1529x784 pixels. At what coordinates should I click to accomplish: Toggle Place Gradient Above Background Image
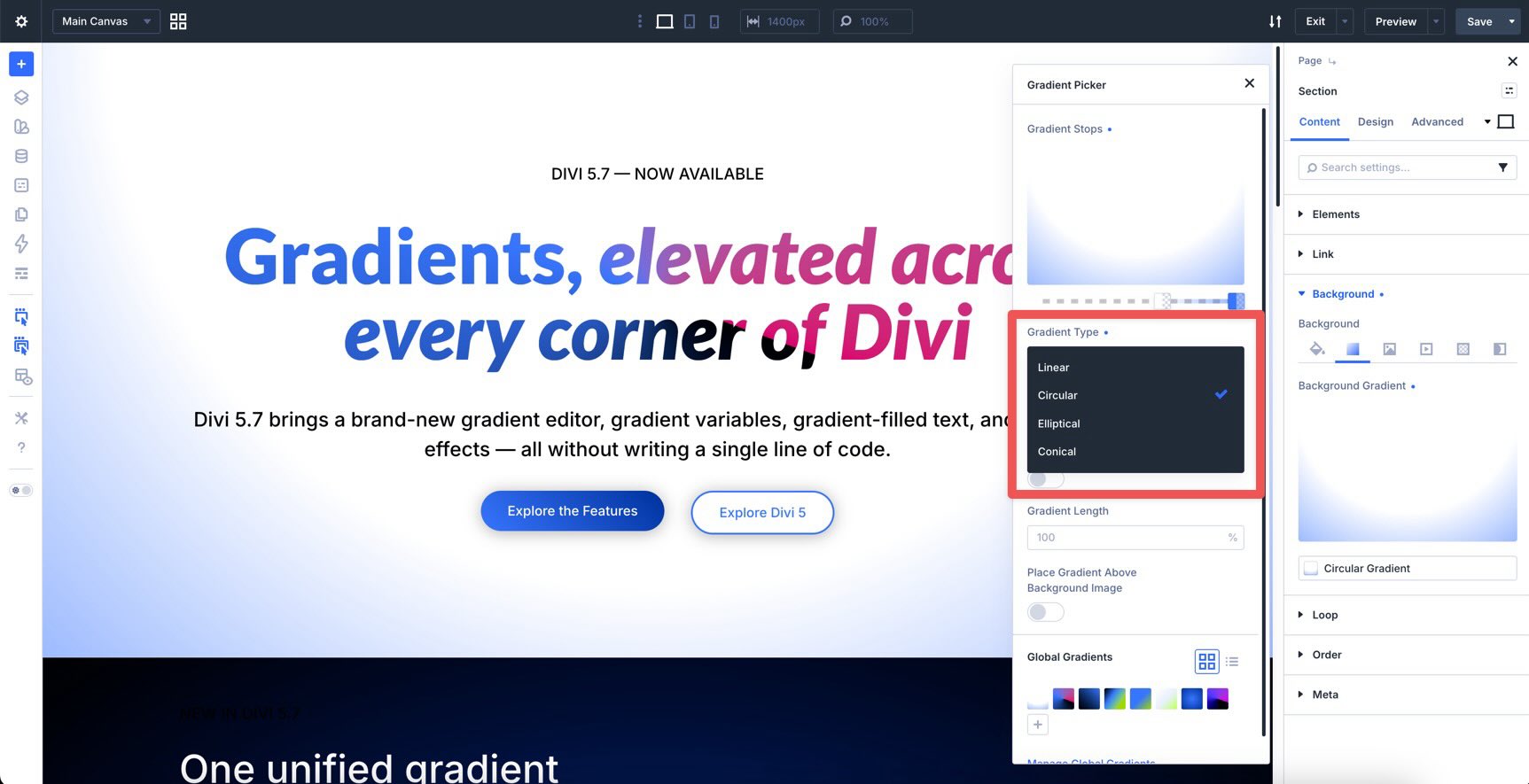click(1045, 612)
